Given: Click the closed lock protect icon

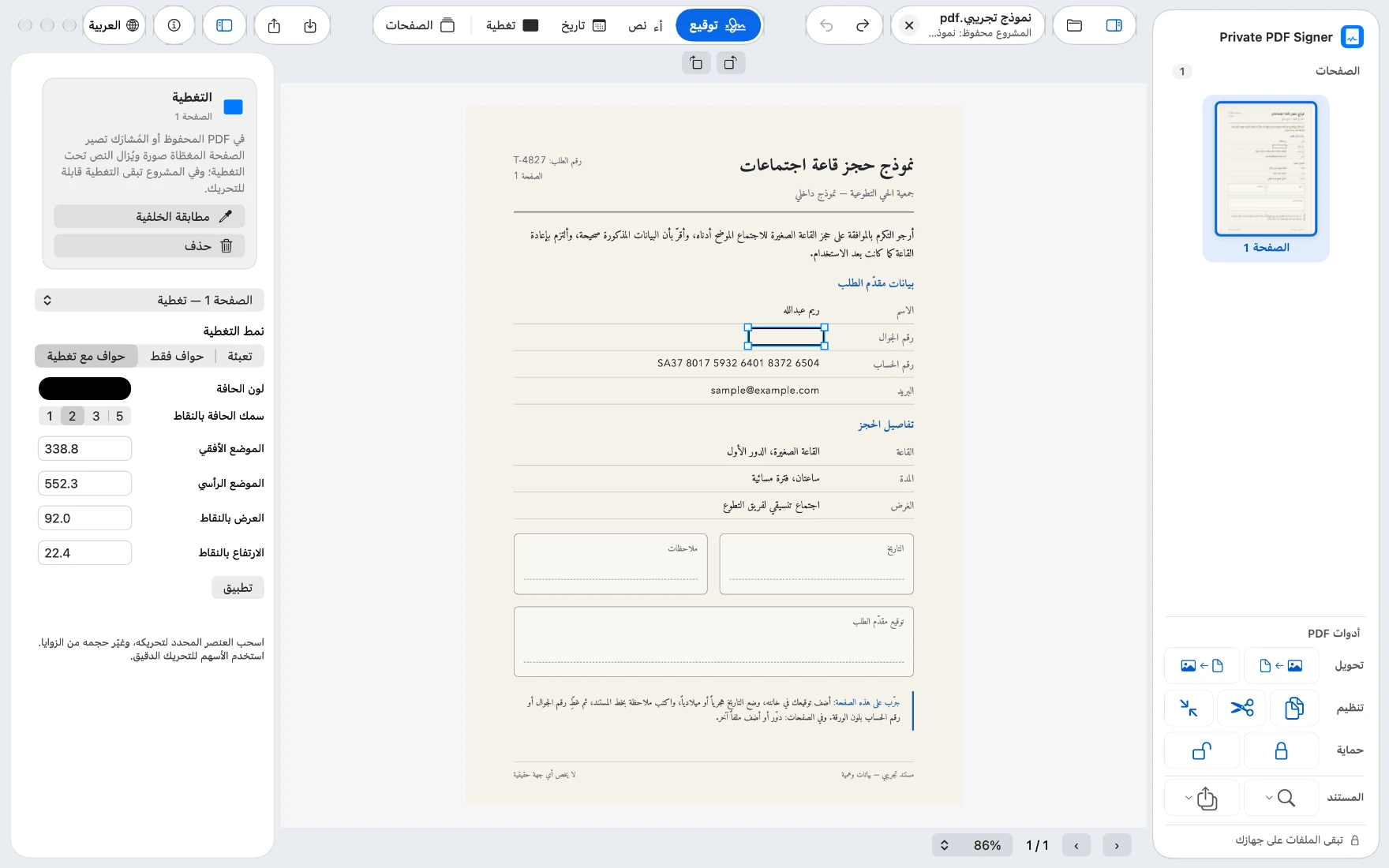Looking at the screenshot, I should (1282, 750).
